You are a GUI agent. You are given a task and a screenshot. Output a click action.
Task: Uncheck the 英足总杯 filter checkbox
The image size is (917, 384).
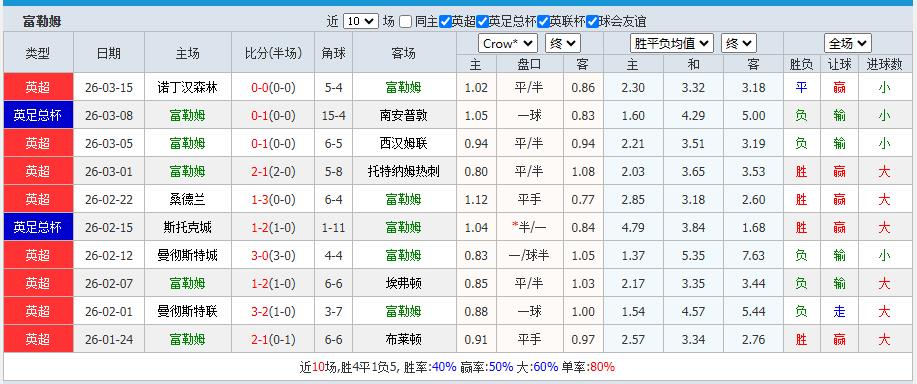pyautogui.click(x=482, y=22)
